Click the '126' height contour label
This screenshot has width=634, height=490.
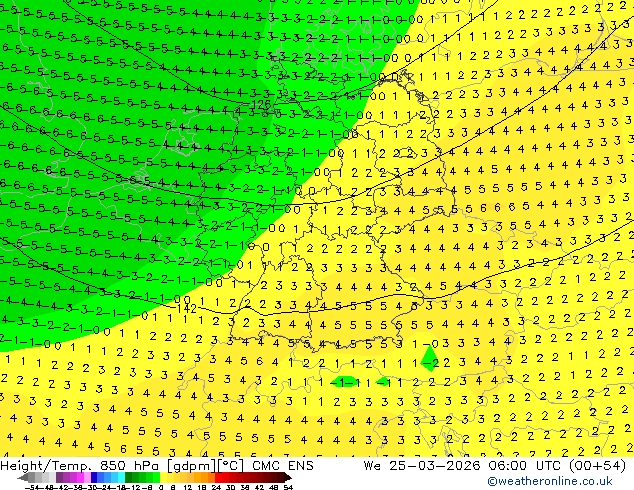pyautogui.click(x=260, y=105)
